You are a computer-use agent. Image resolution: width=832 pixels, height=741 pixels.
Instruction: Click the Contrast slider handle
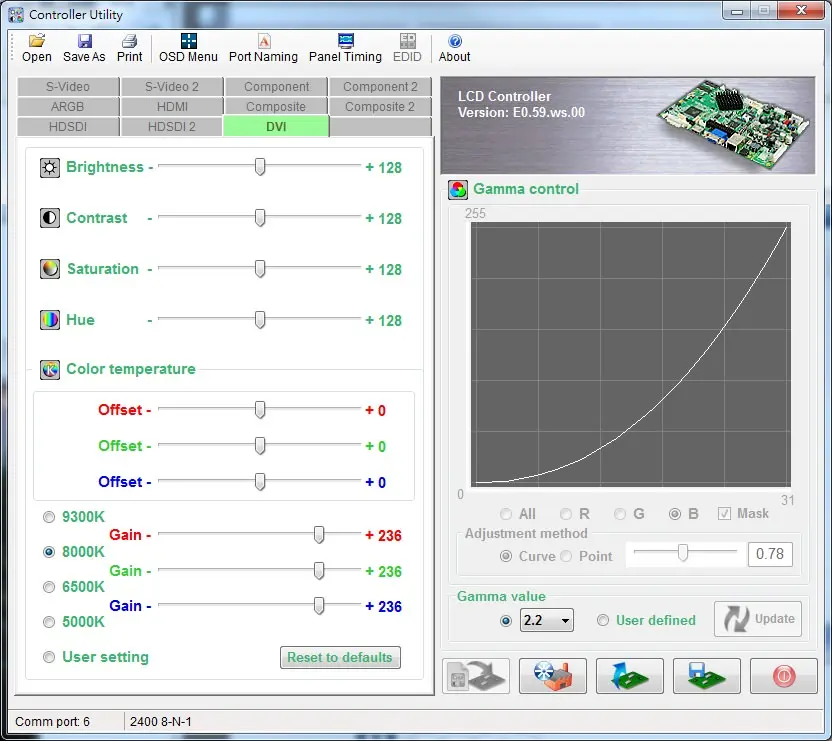260,218
